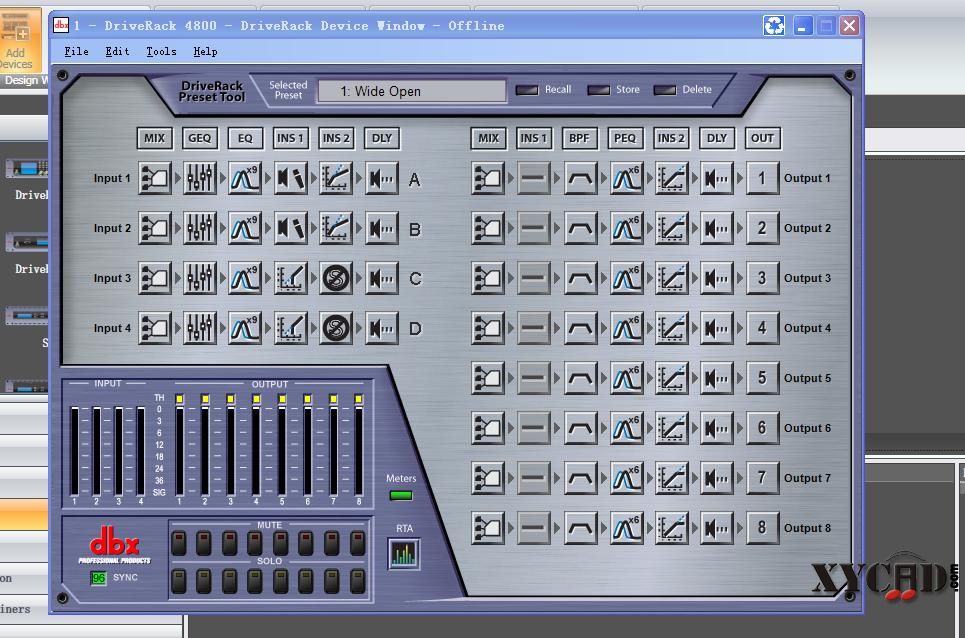Open the Input 2 mixer module
The height and width of the screenshot is (638, 965).
click(154, 228)
